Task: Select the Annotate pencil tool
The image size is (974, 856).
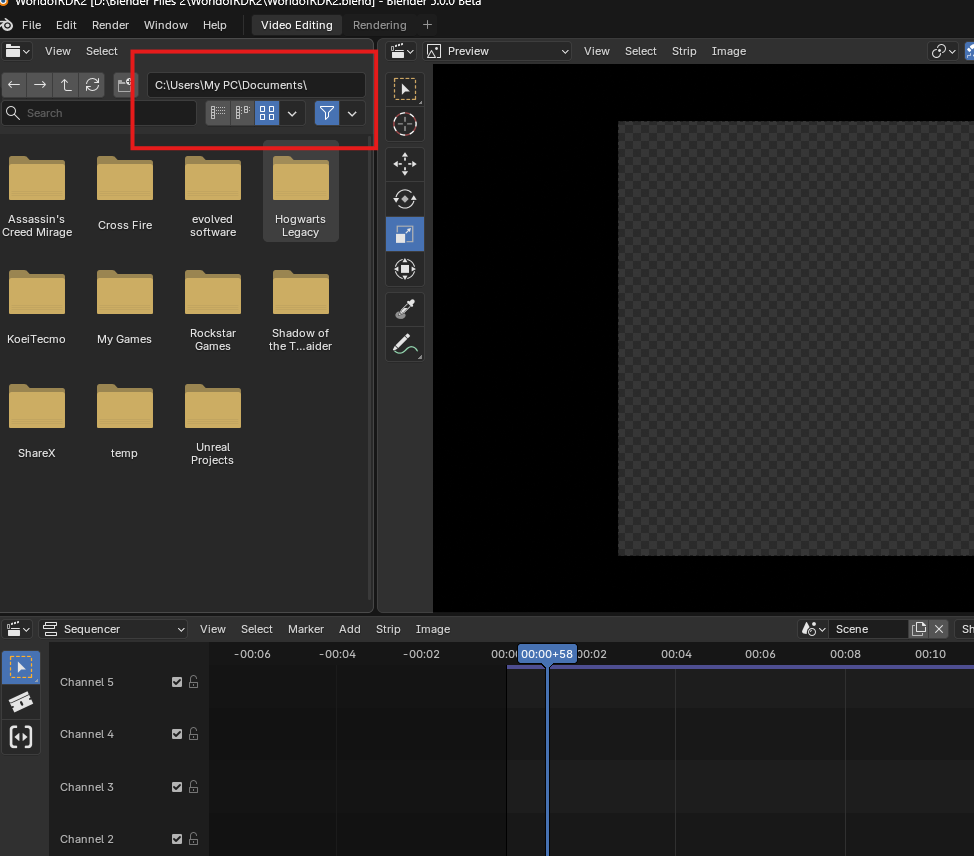Action: click(405, 344)
